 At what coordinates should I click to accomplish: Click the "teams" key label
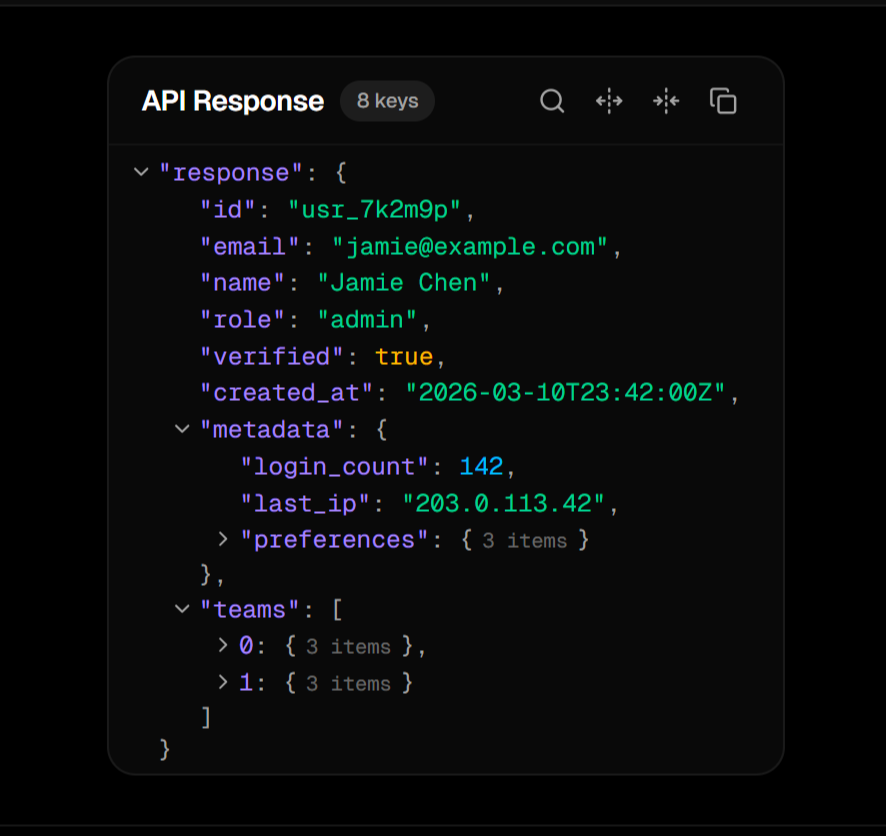tap(250, 609)
